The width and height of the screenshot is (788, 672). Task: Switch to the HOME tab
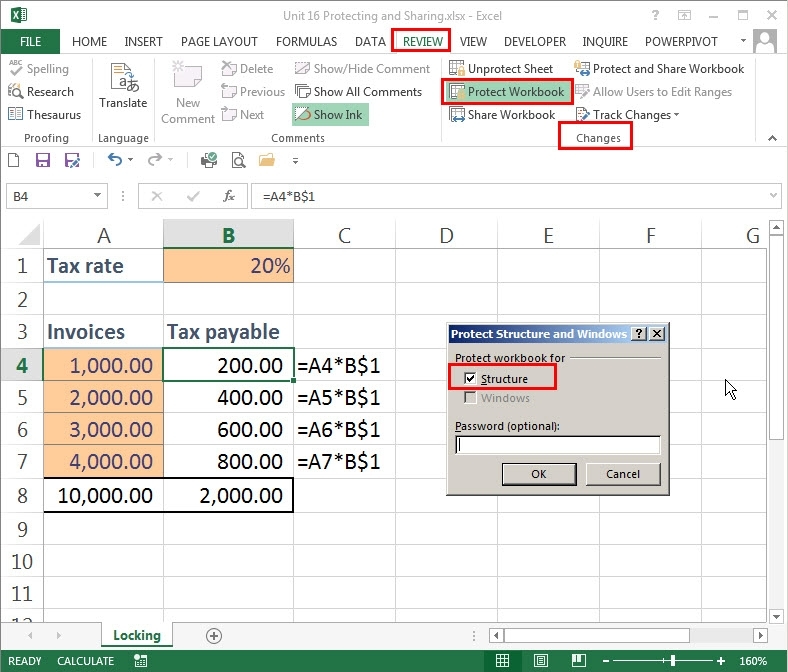89,42
